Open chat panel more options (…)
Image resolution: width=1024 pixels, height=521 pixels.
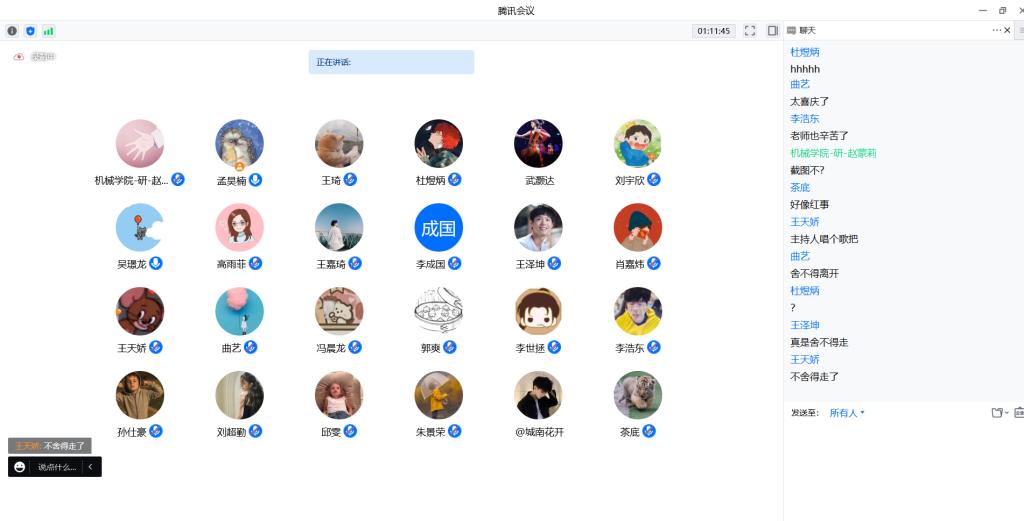click(x=996, y=30)
